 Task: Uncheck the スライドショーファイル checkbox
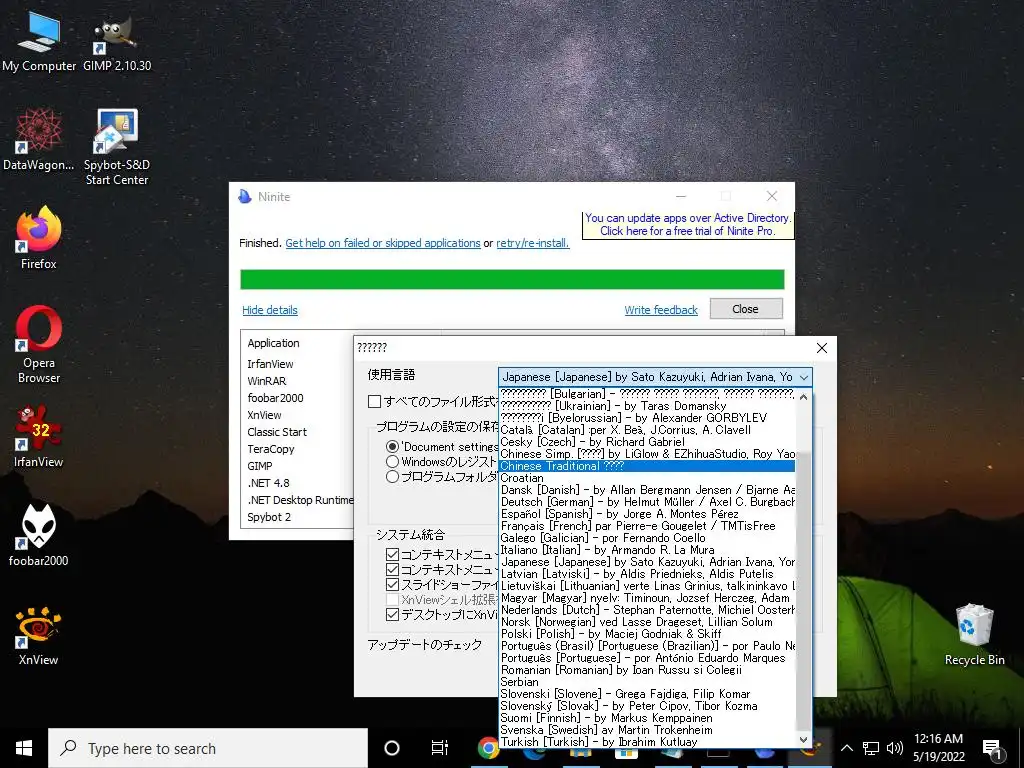[x=392, y=584]
